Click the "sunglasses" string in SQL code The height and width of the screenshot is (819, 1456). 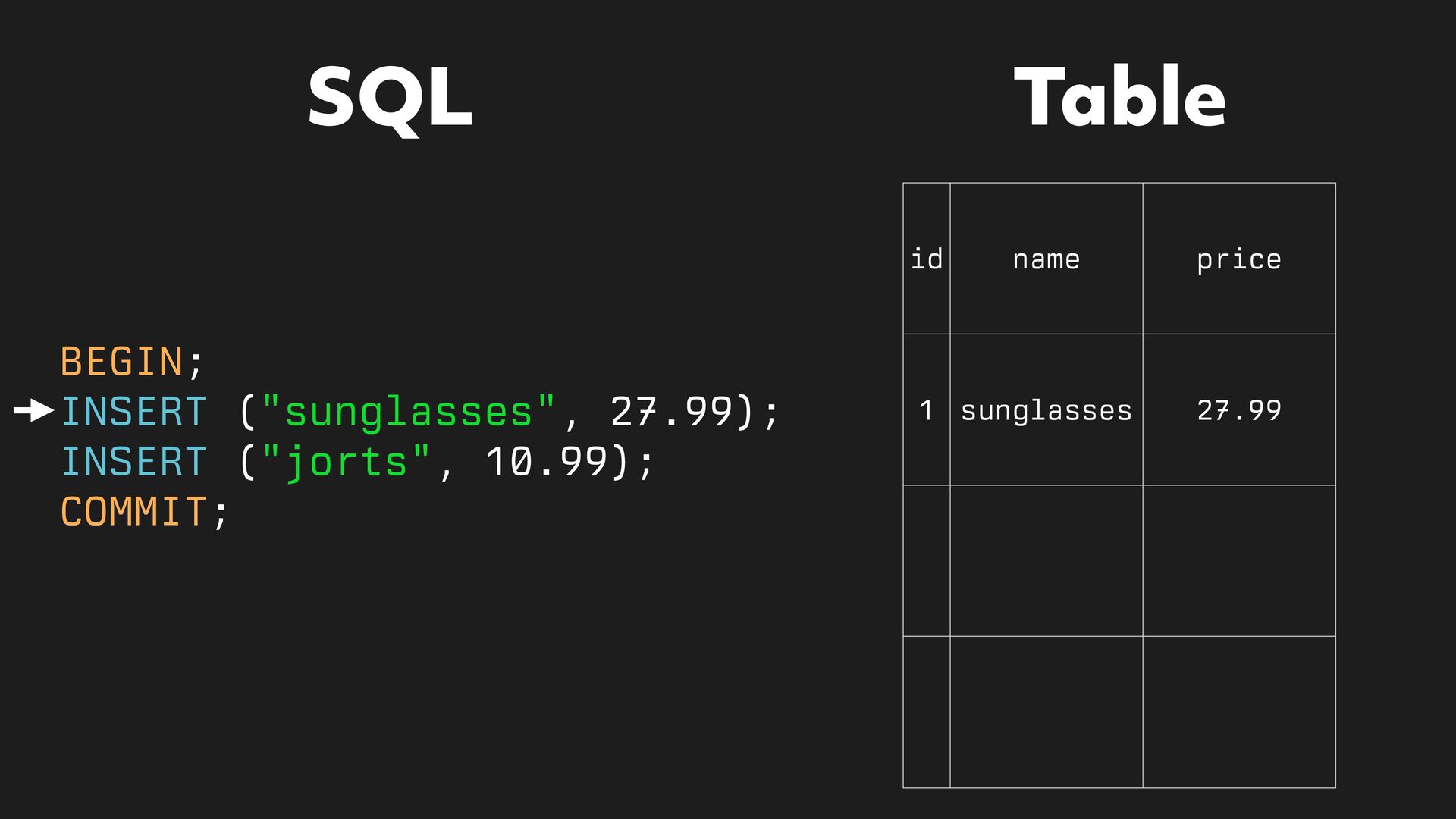coord(409,412)
